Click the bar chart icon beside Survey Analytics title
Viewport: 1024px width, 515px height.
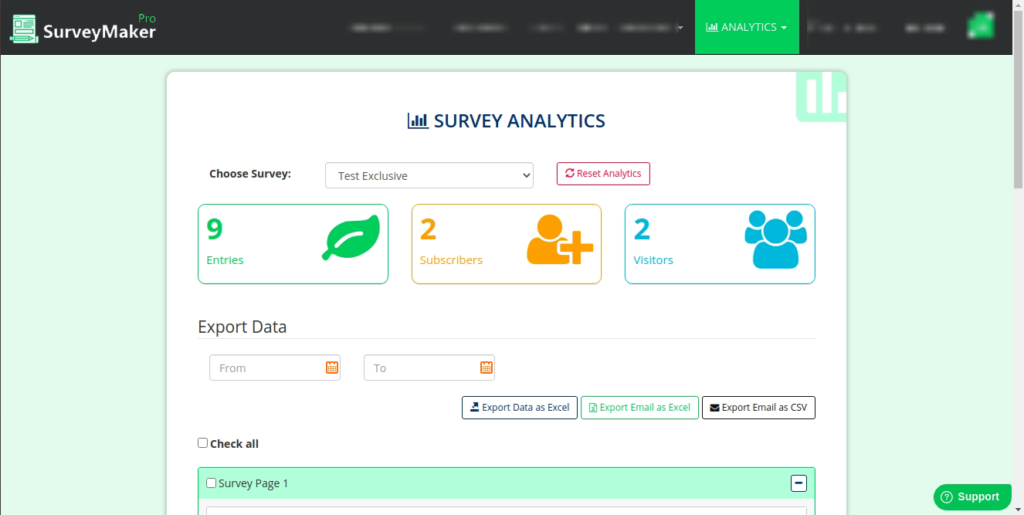tap(418, 121)
